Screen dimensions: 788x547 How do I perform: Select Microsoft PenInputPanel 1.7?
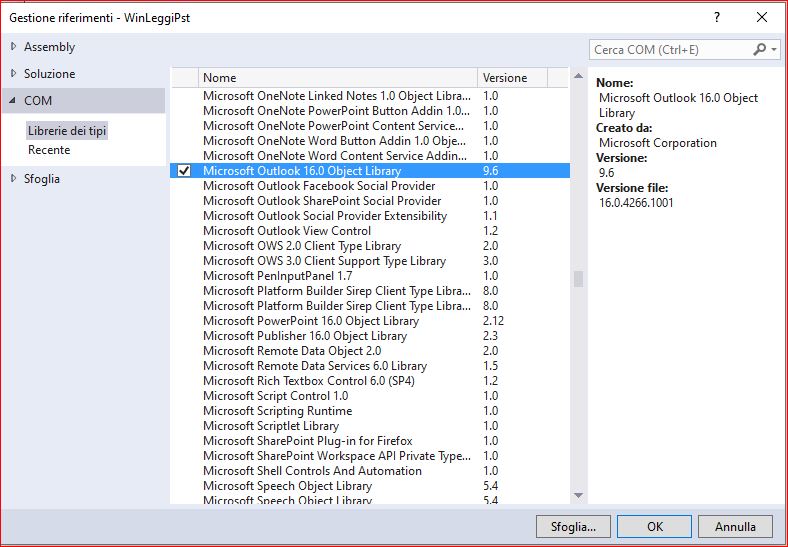[370, 276]
